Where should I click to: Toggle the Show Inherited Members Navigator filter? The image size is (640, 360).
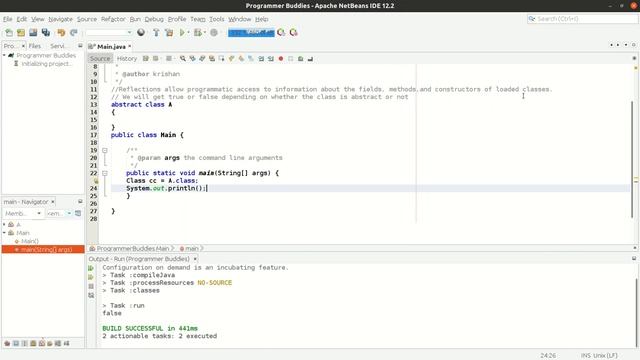pos(7,343)
